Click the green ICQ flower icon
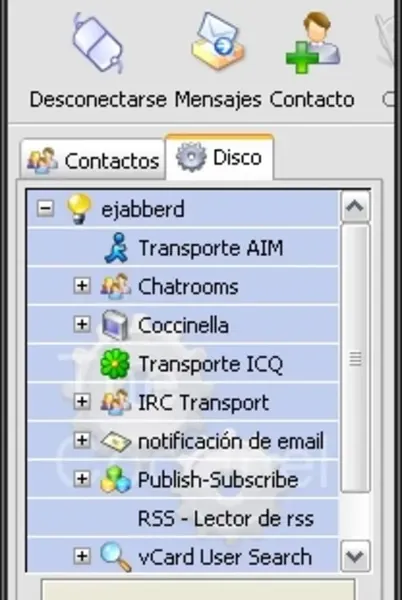402x600 pixels. click(115, 364)
